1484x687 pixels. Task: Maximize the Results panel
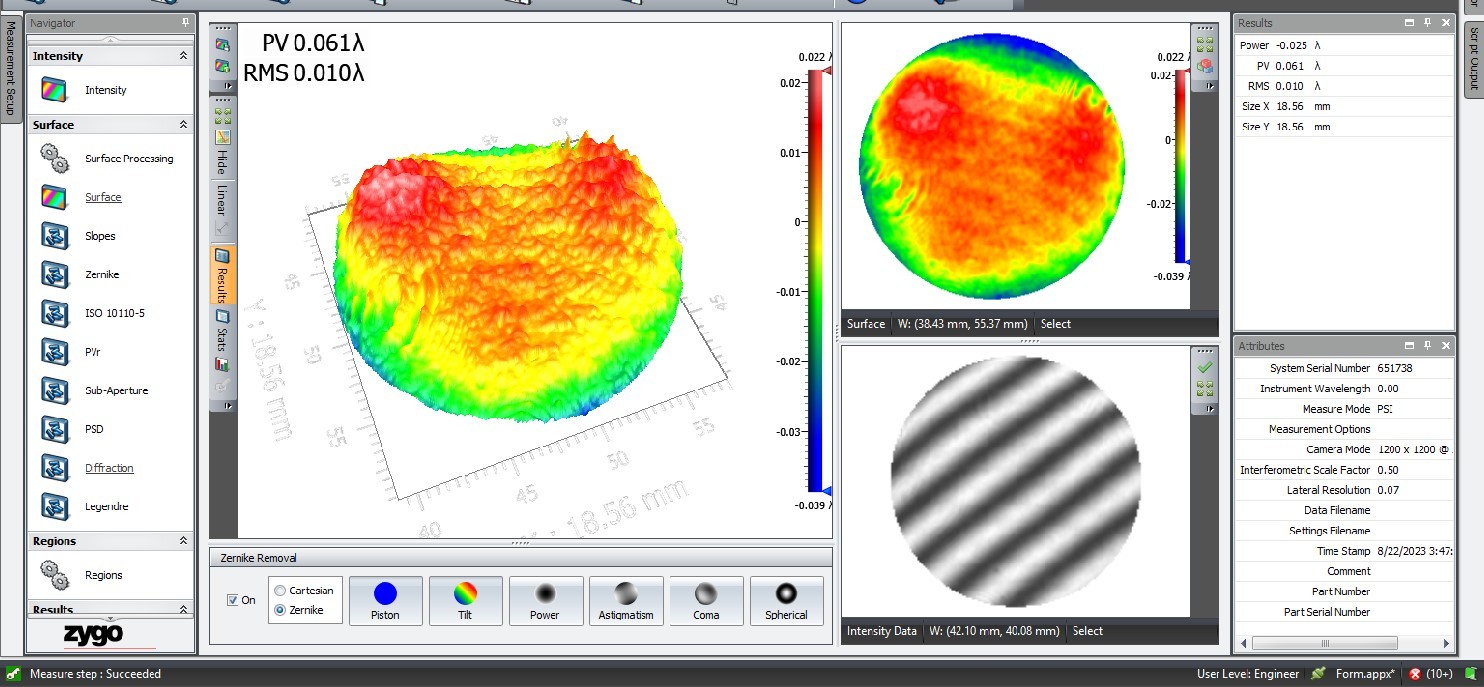coord(1410,23)
